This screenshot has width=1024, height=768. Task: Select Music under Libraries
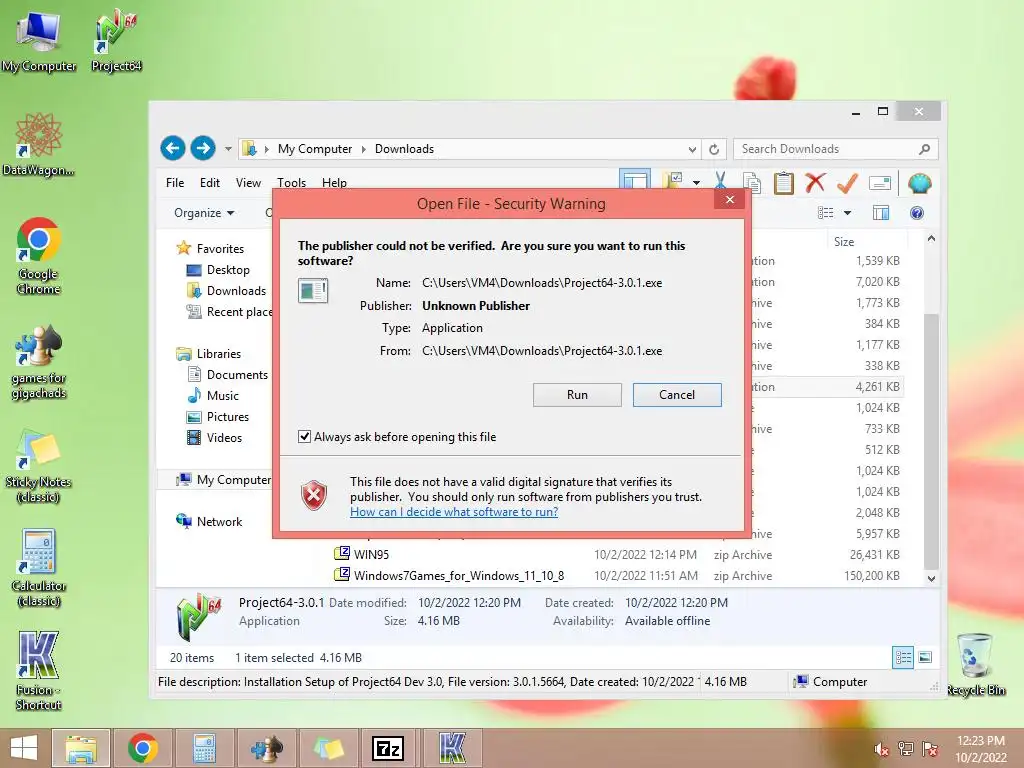(213, 395)
